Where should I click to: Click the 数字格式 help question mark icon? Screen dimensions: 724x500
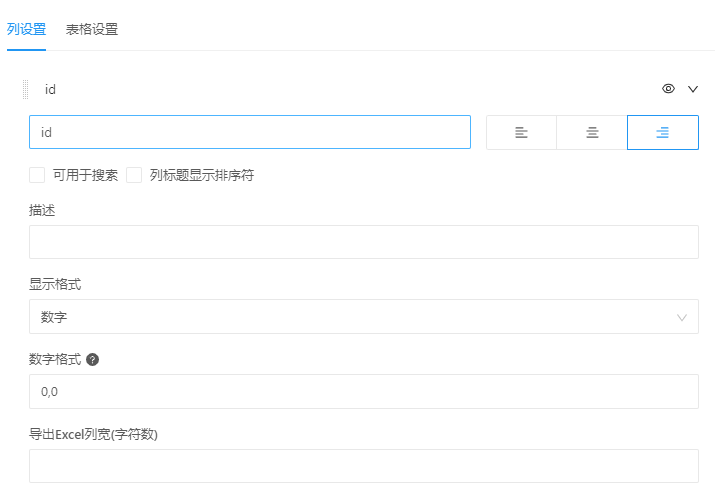[x=93, y=359]
